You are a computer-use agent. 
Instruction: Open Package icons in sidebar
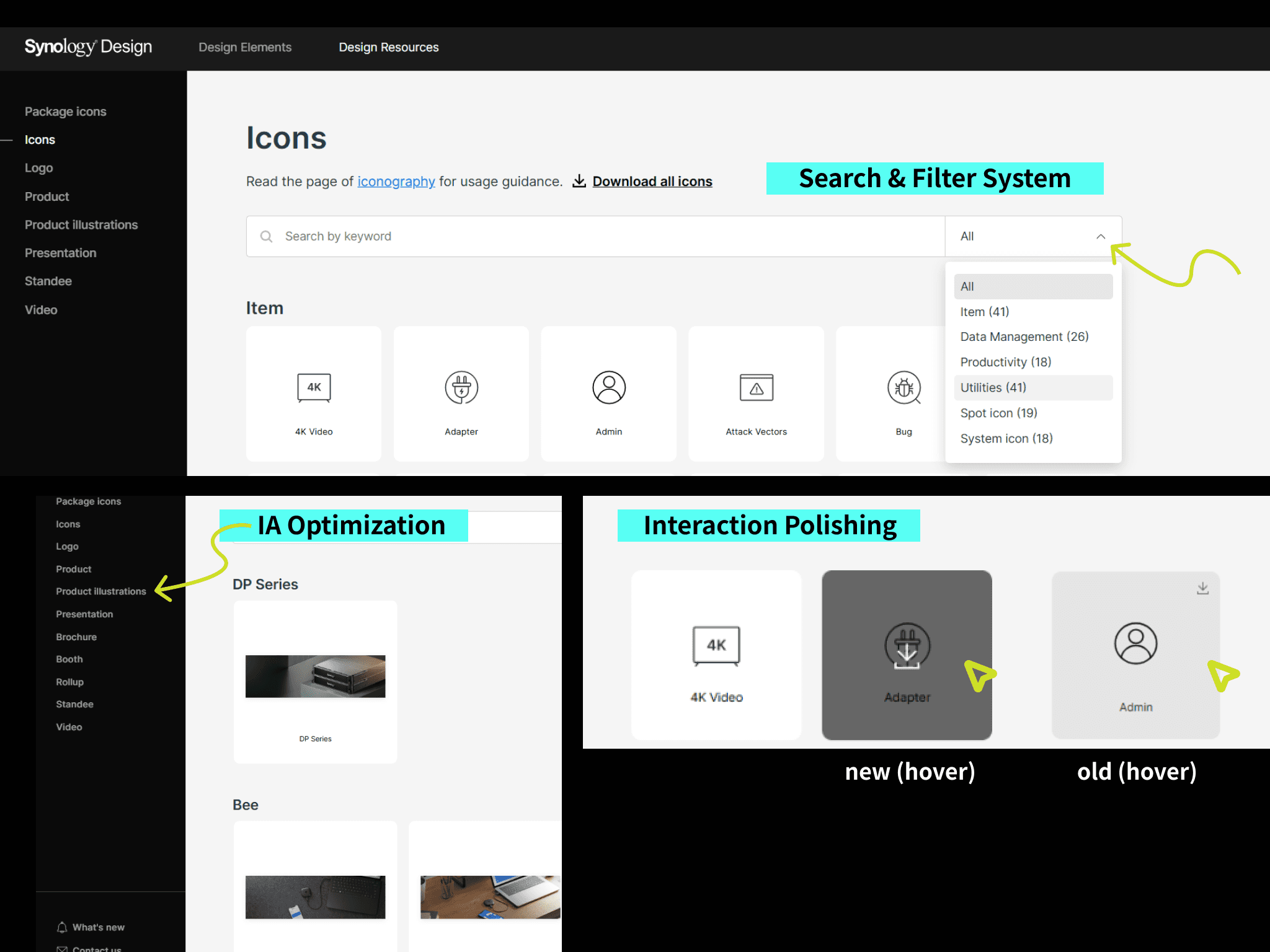coord(65,112)
